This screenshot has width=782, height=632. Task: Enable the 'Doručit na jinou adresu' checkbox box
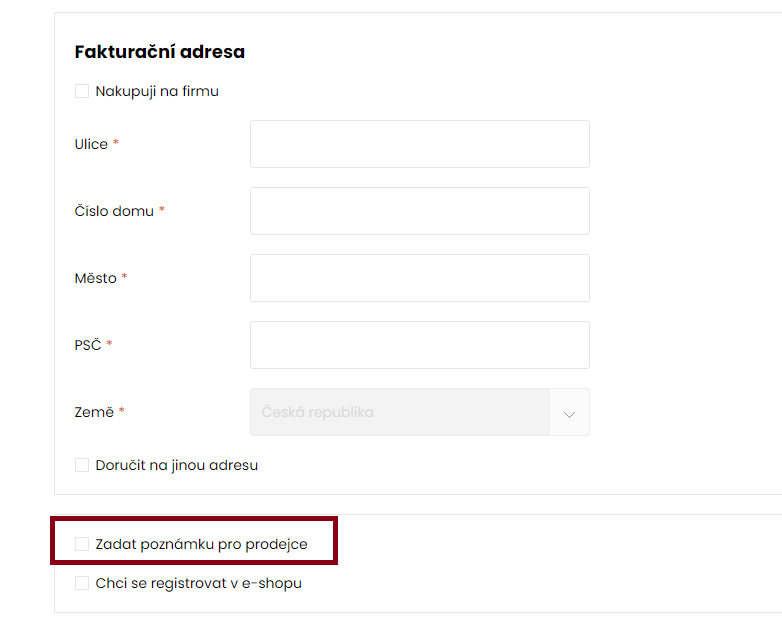tap(82, 465)
